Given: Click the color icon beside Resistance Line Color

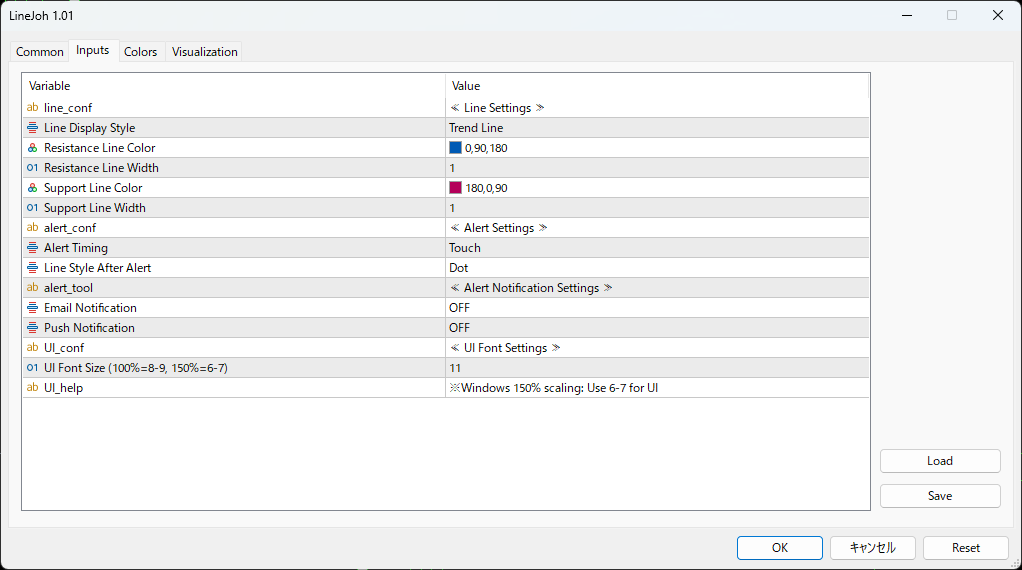Looking at the screenshot, I should pos(33,148).
